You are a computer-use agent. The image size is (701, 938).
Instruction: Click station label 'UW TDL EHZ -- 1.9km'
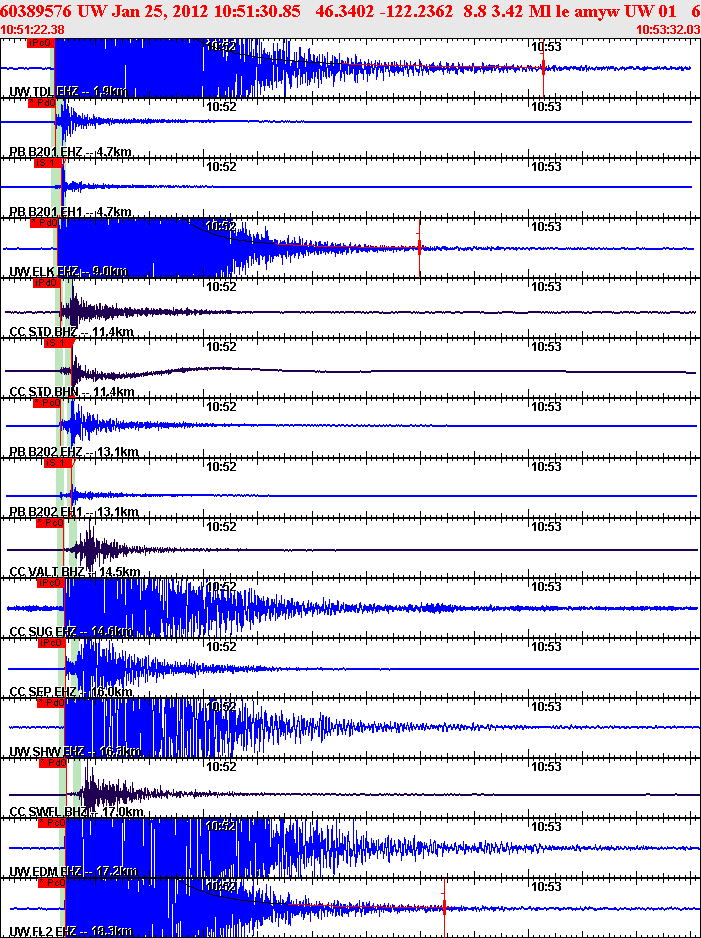coord(69,92)
